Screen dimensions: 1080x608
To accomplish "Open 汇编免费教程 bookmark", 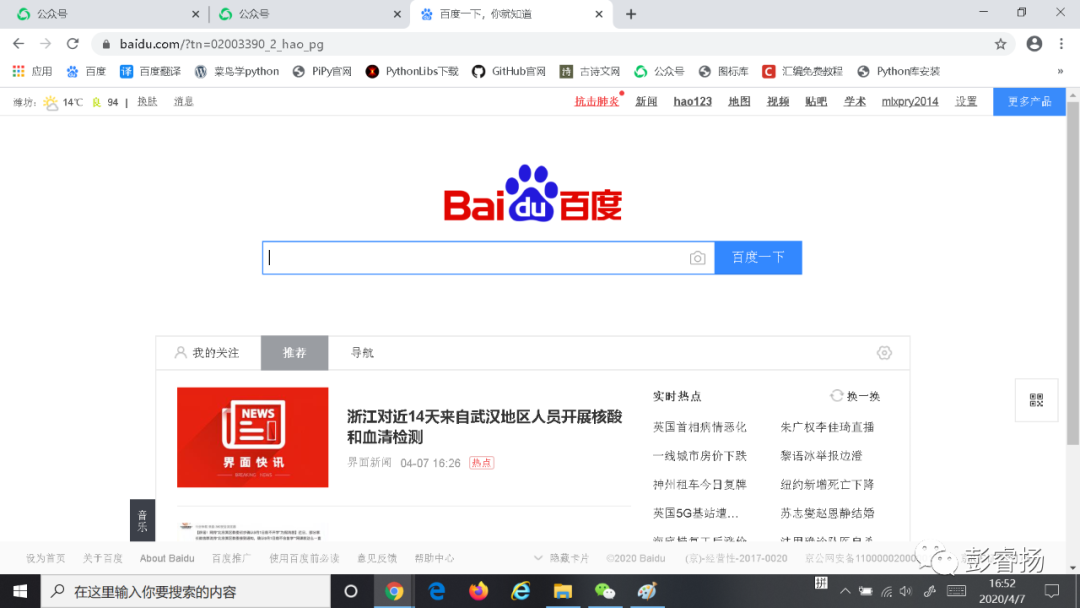I will 802,71.
